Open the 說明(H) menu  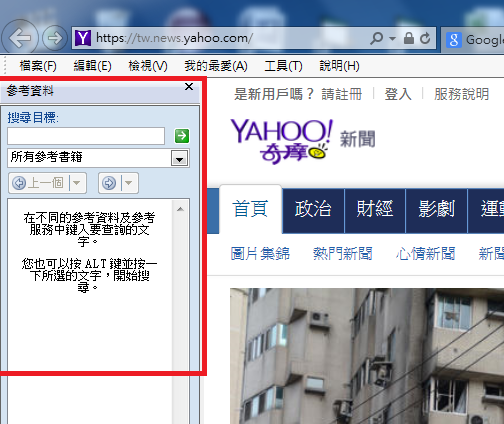(339, 66)
